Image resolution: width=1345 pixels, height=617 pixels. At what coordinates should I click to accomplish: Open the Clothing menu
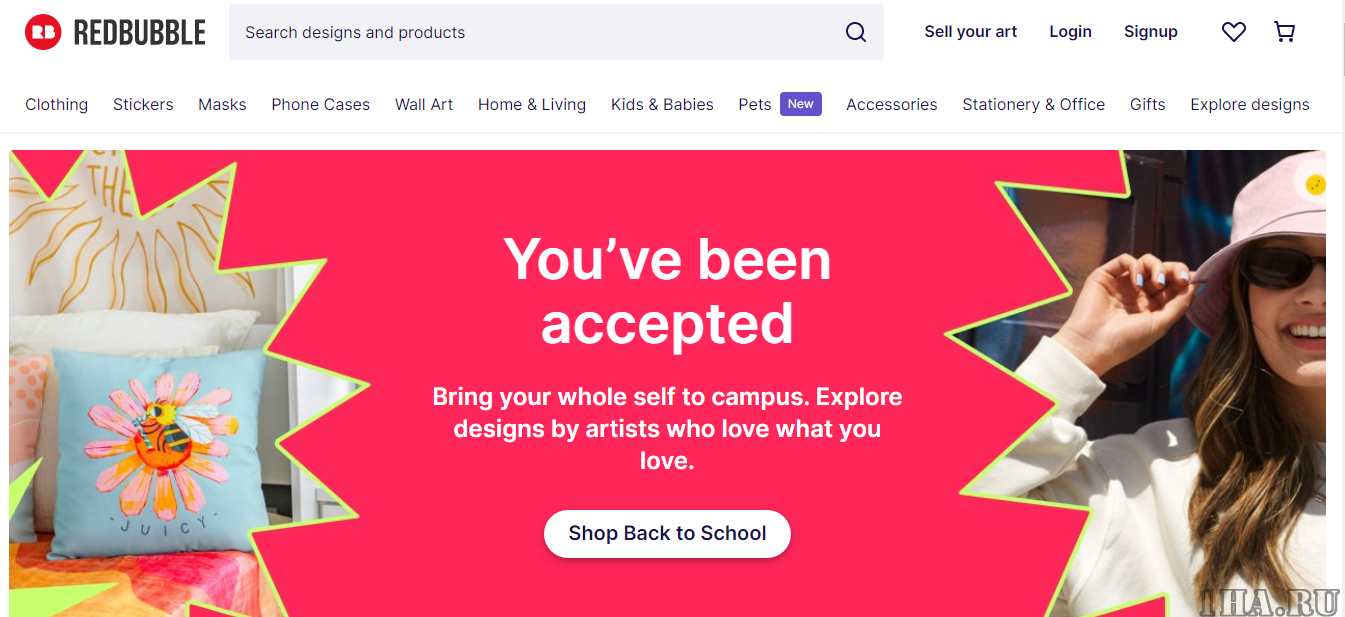coord(56,104)
